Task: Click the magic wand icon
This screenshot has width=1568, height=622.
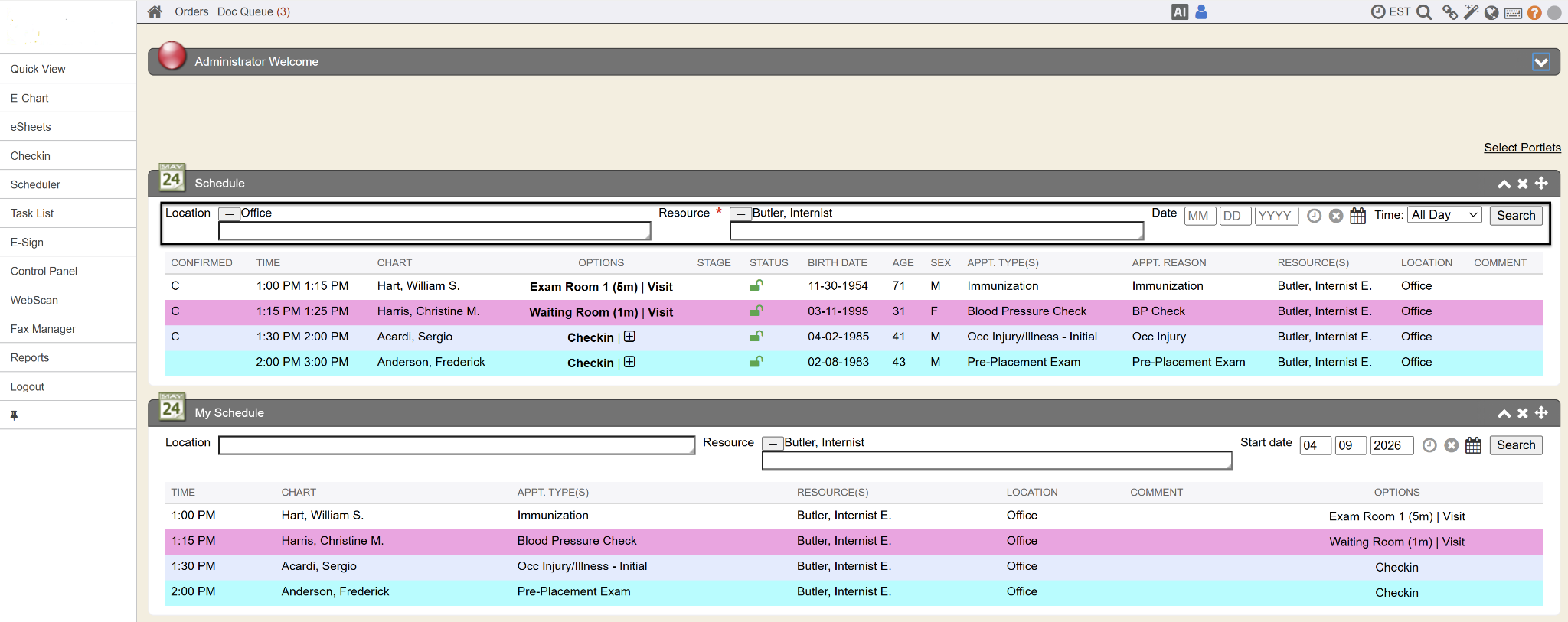Action: 1471,12
